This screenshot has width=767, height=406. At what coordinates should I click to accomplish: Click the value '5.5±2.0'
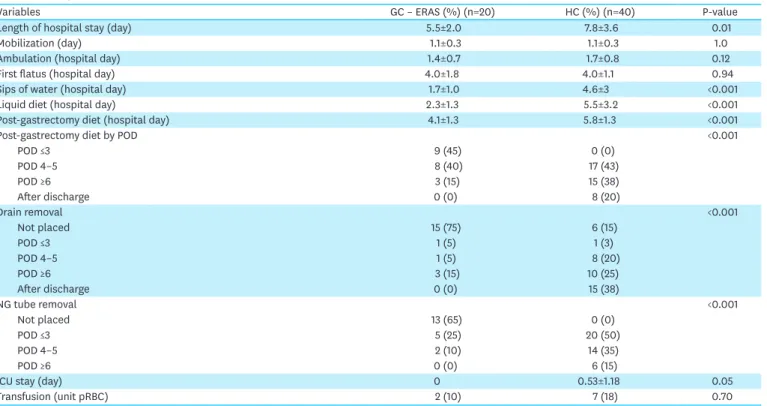click(x=443, y=28)
